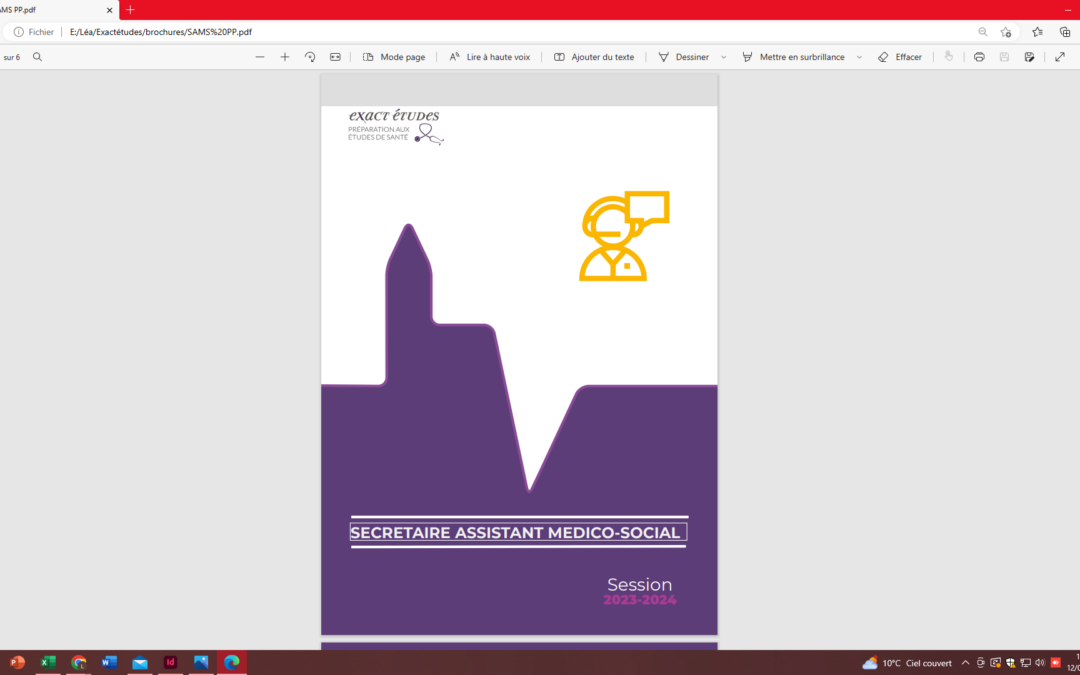
Task: Open PowerPoint from the taskbar
Action: click(x=17, y=663)
